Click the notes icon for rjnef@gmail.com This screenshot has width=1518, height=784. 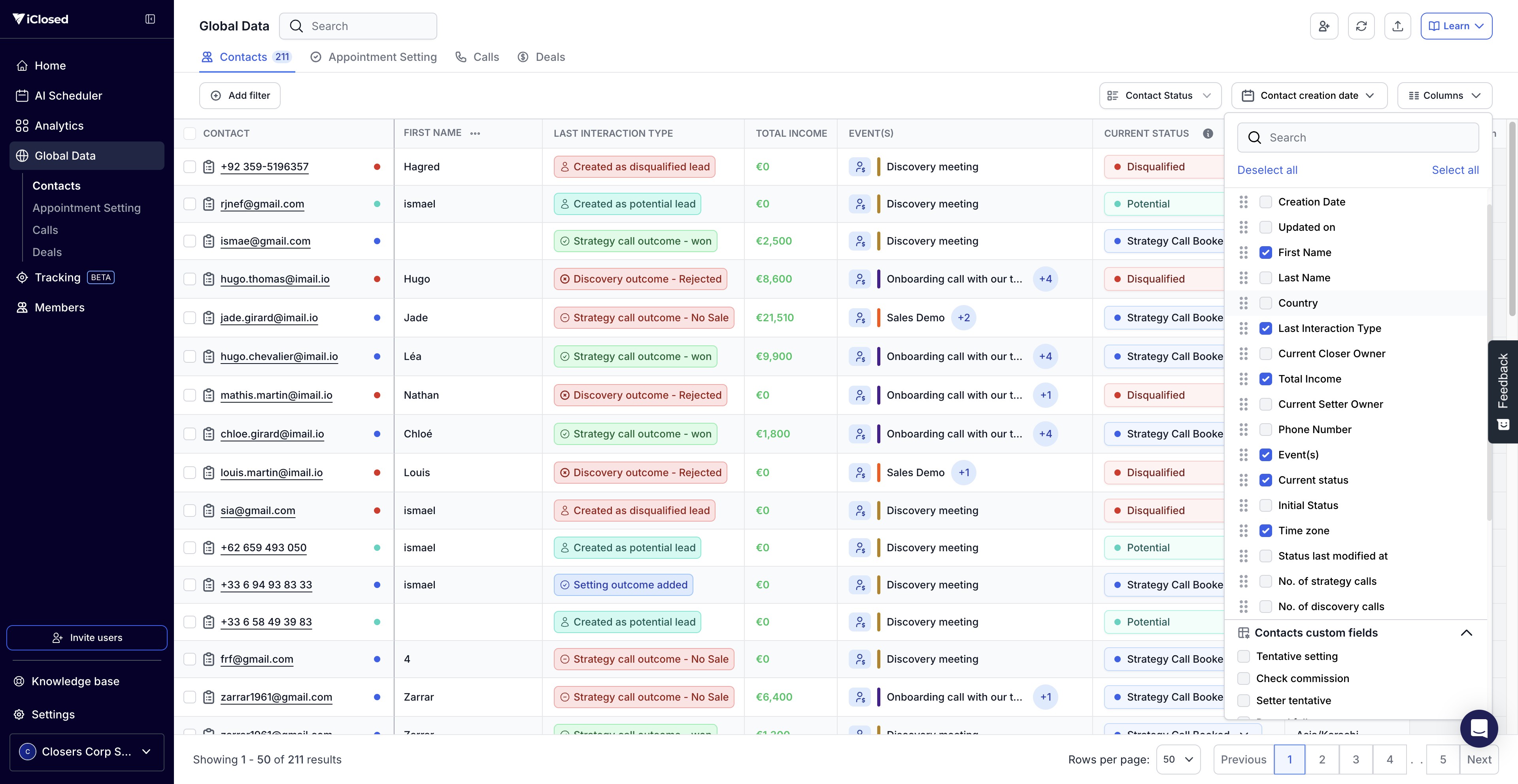click(x=209, y=204)
